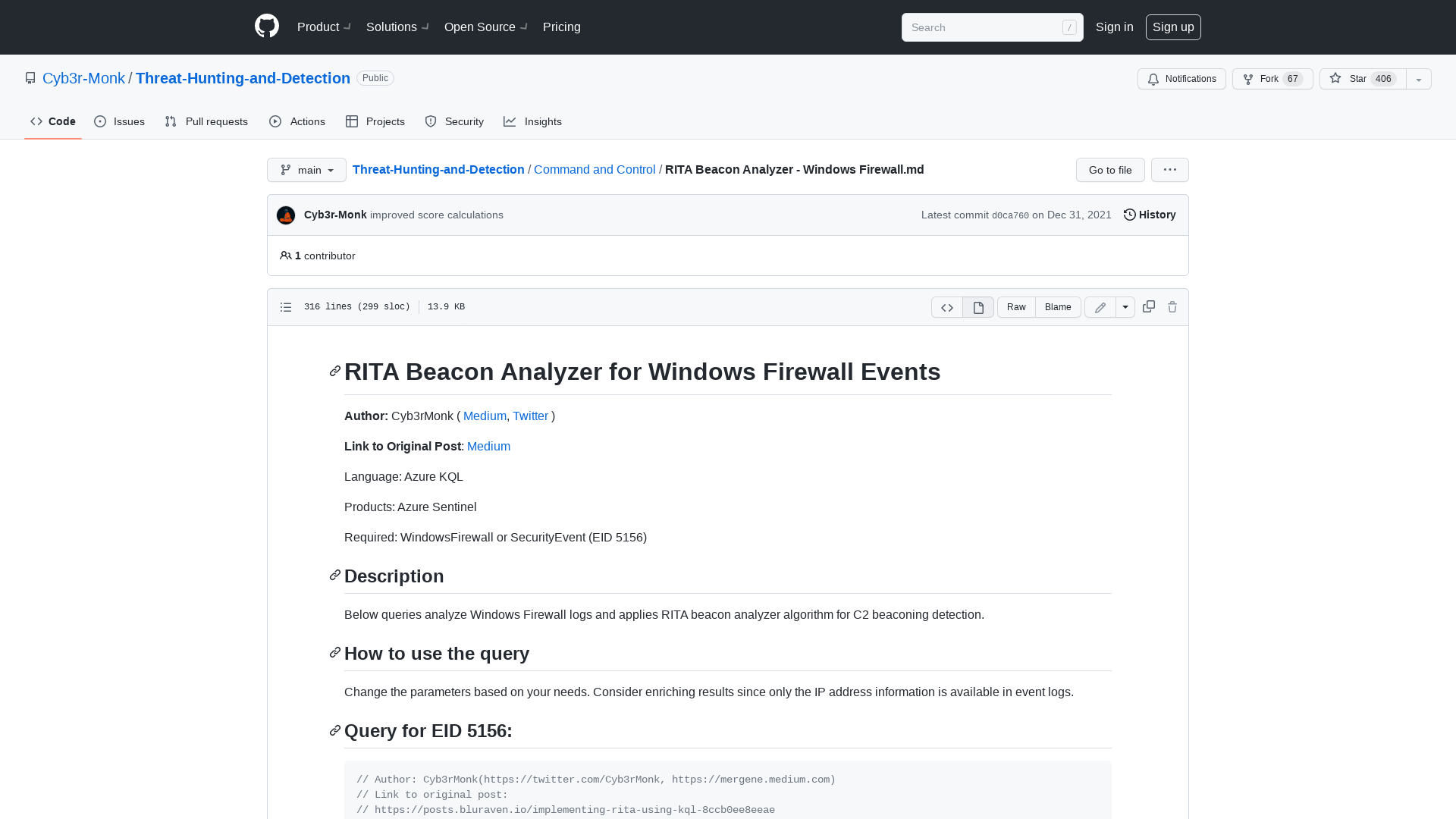Screen dimensions: 1456x819
Task: Open the Projects tab
Action: point(375,121)
